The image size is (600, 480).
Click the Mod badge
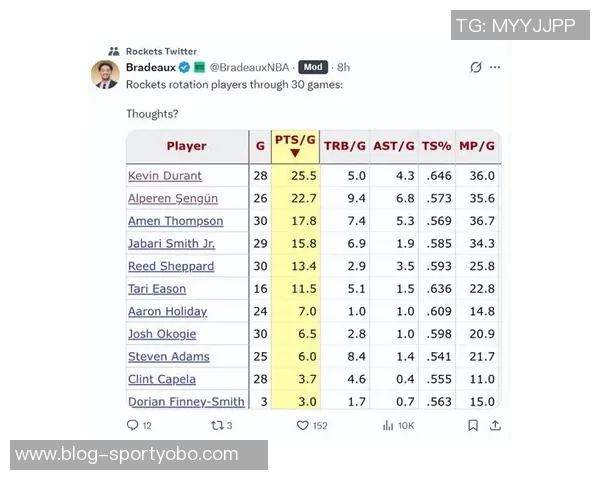coord(313,67)
